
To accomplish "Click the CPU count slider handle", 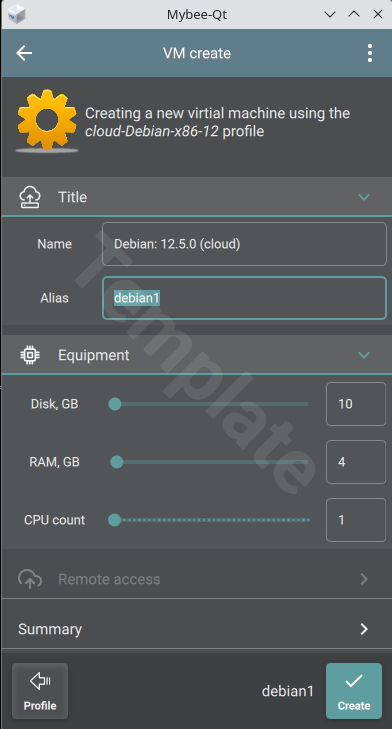I will pyautogui.click(x=114, y=520).
